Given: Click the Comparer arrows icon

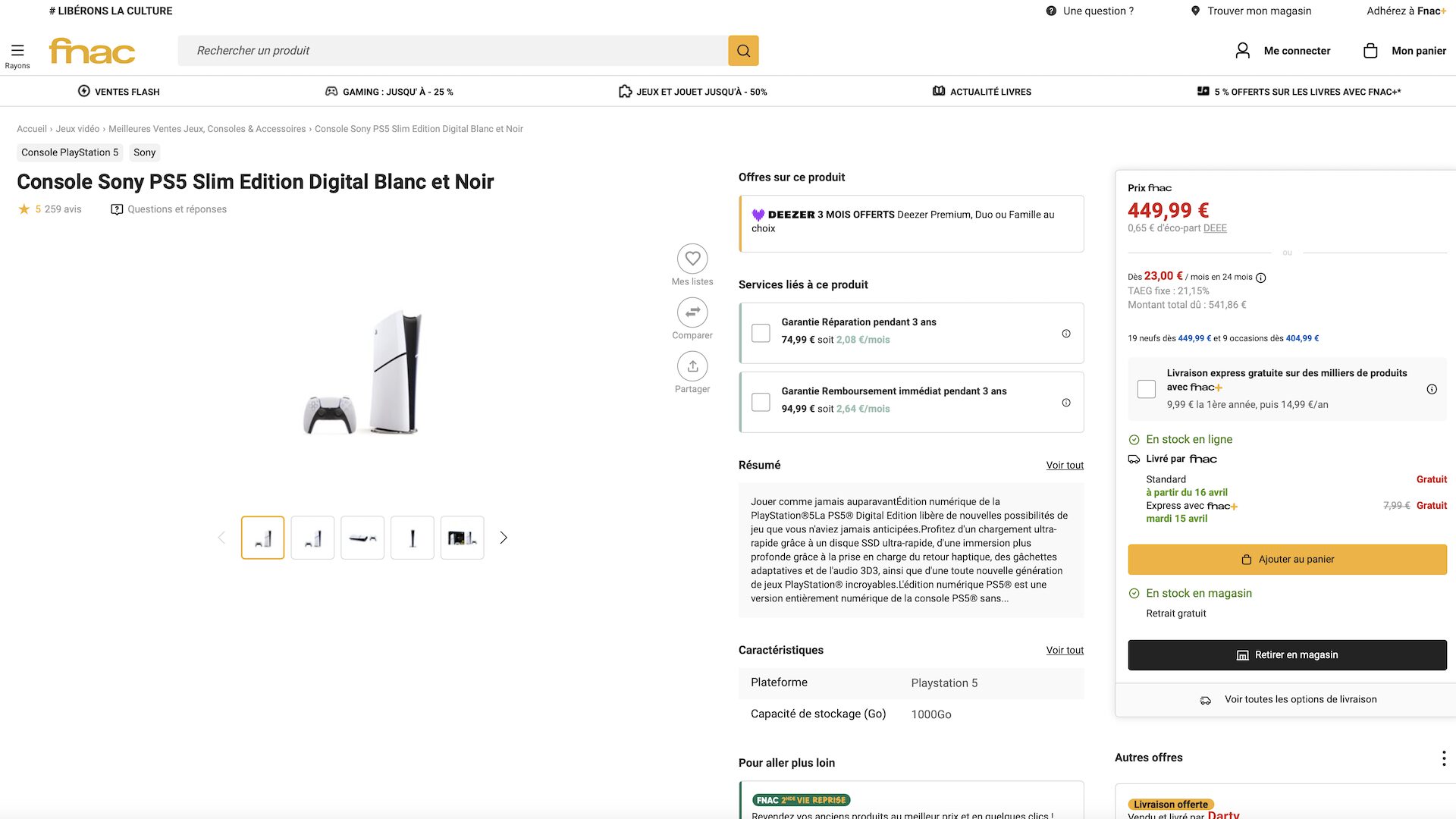Looking at the screenshot, I should pos(692,312).
